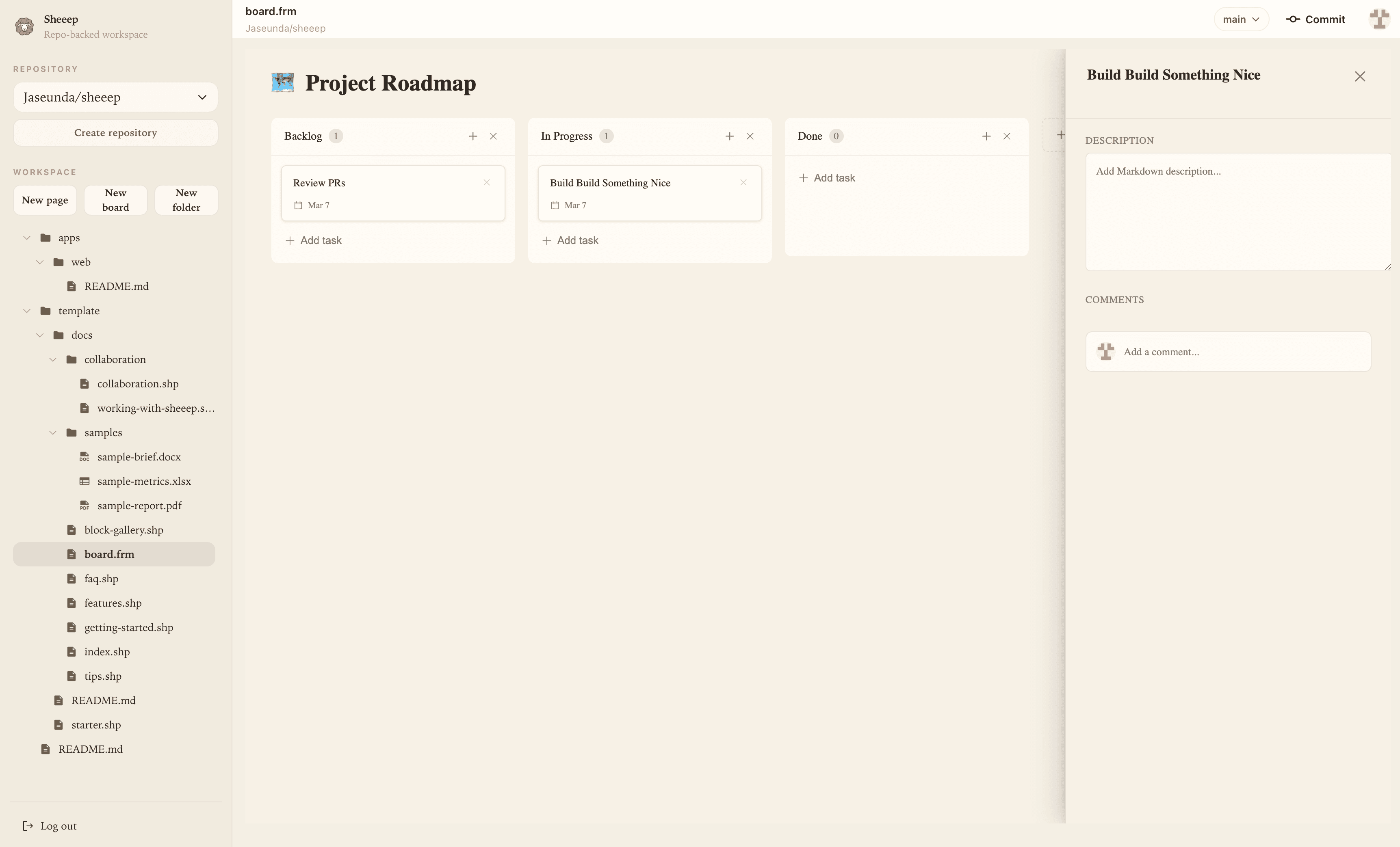This screenshot has width=1400, height=847.
Task: Click the New board button
Action: [115, 200]
